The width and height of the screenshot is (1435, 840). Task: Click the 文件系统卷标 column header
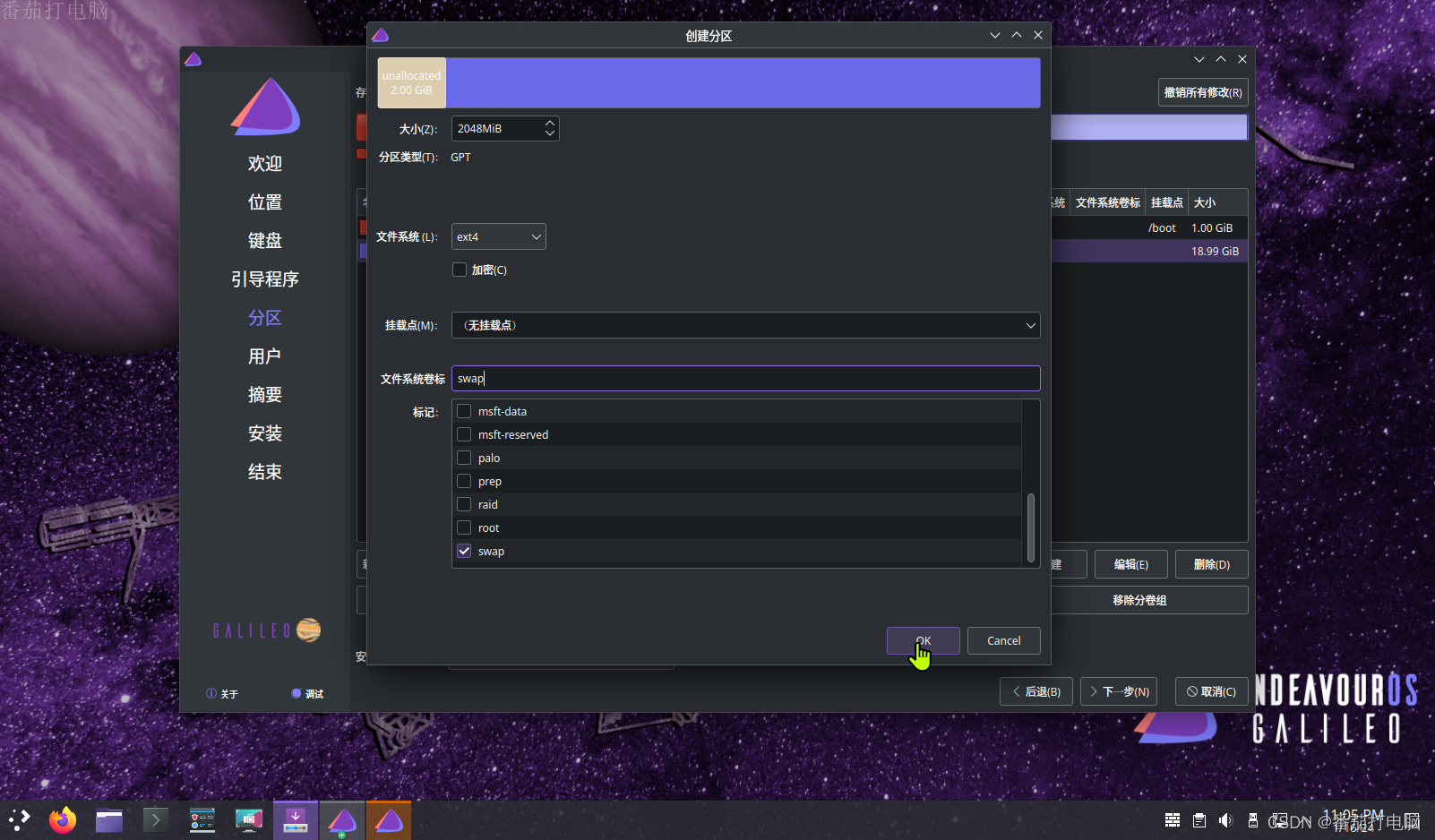click(1107, 202)
